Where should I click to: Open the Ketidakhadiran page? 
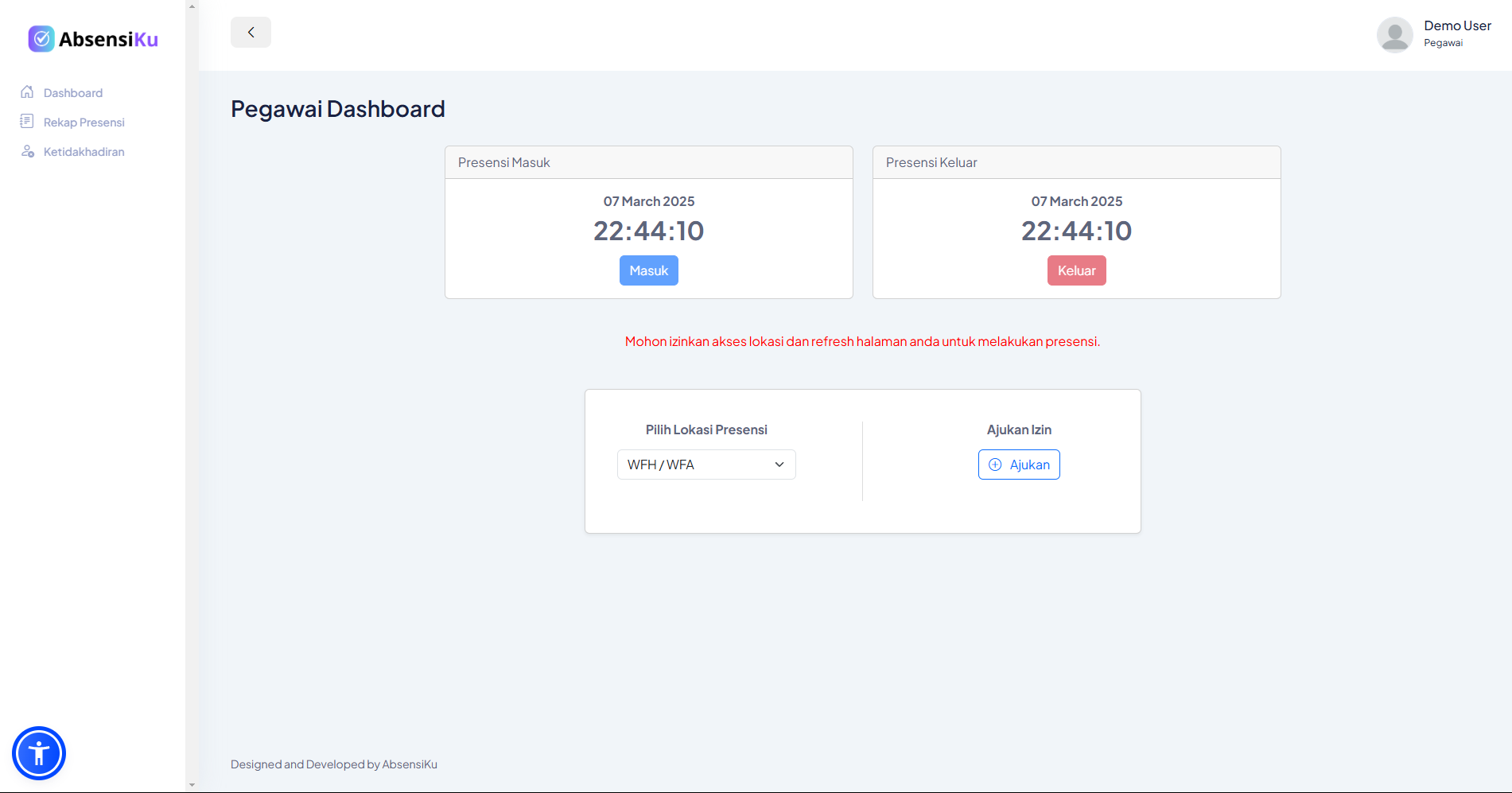[x=84, y=150]
